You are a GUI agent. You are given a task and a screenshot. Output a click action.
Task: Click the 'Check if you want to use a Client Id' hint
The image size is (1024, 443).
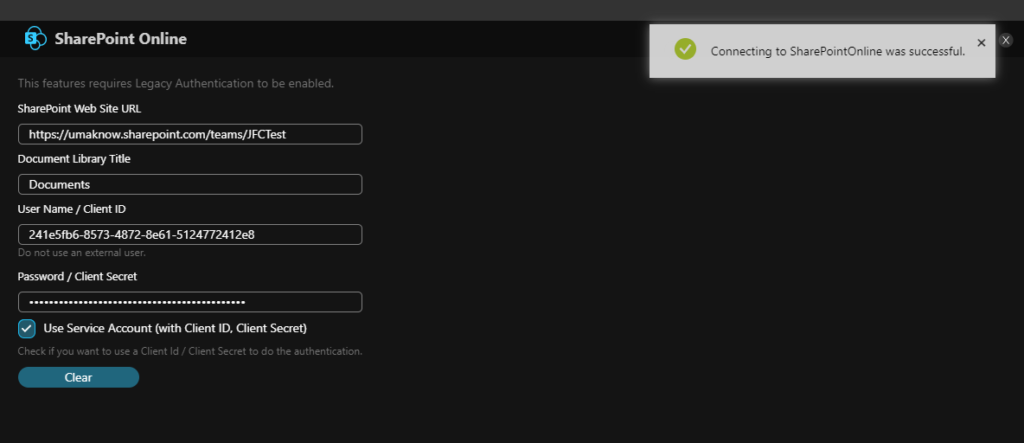190,352
